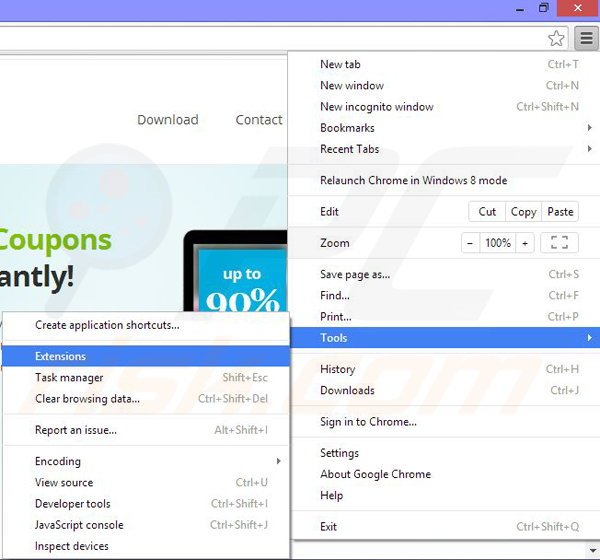Viewport: 600px width, 560px height.
Task: Click the Contact link on the webpage
Action: click(x=259, y=120)
